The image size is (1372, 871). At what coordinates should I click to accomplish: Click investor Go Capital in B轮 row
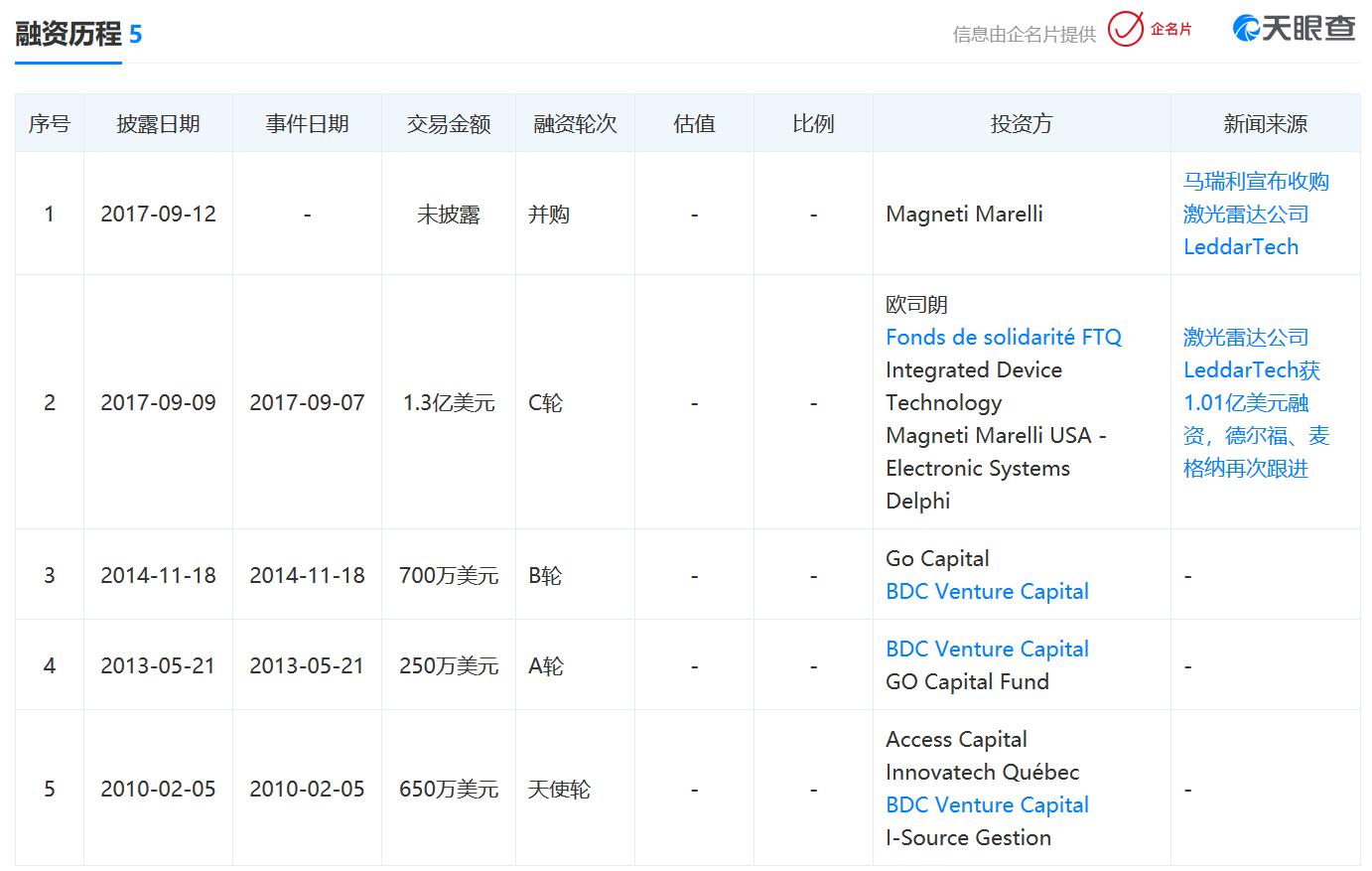click(x=937, y=558)
